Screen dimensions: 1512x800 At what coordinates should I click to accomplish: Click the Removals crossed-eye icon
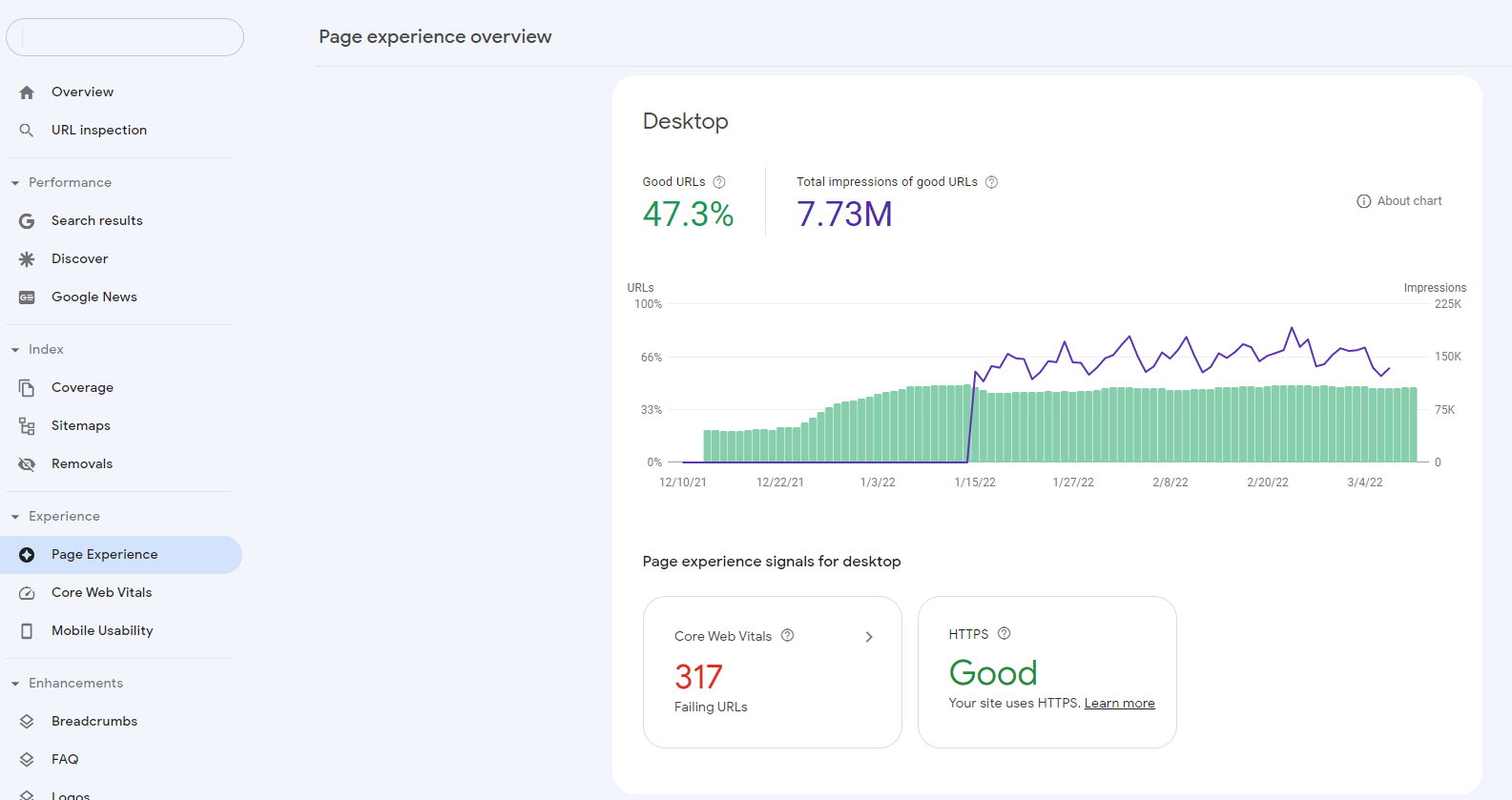click(x=27, y=464)
